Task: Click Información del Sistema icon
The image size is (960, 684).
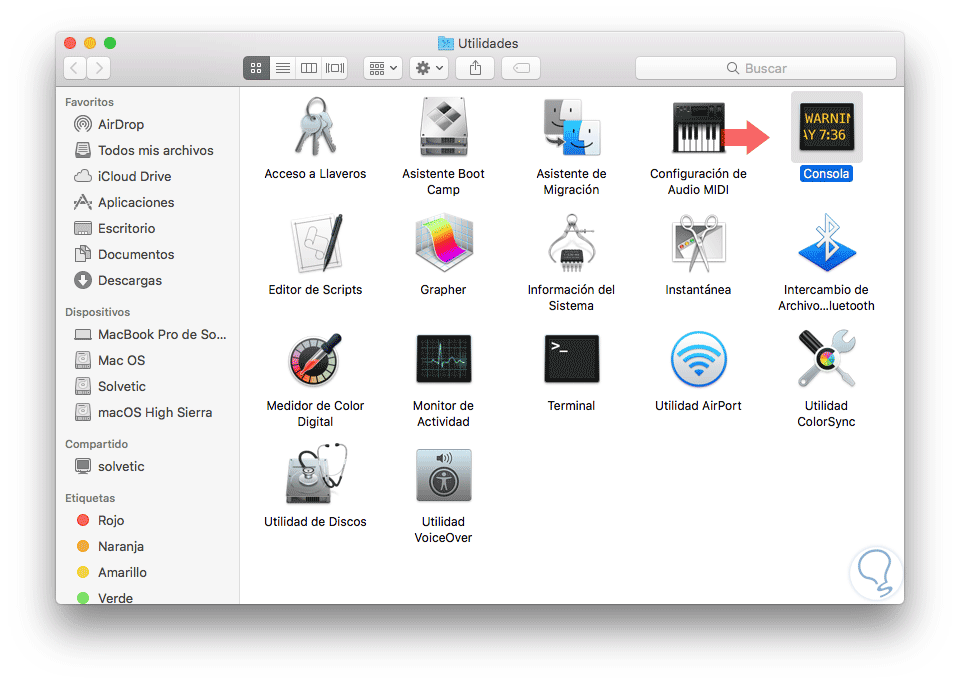Action: coord(571,244)
